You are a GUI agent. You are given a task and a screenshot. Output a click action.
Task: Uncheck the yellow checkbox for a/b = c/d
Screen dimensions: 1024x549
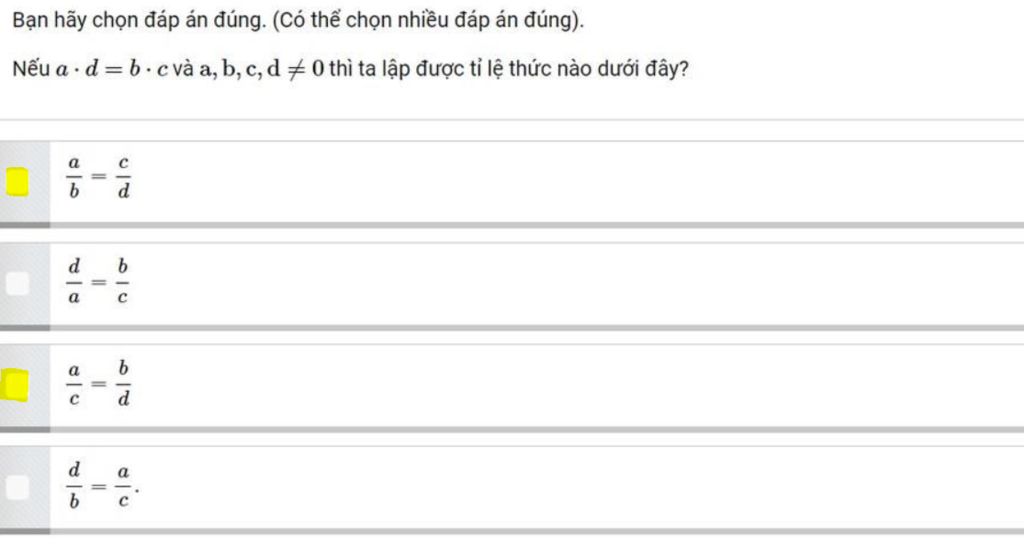coord(18,182)
